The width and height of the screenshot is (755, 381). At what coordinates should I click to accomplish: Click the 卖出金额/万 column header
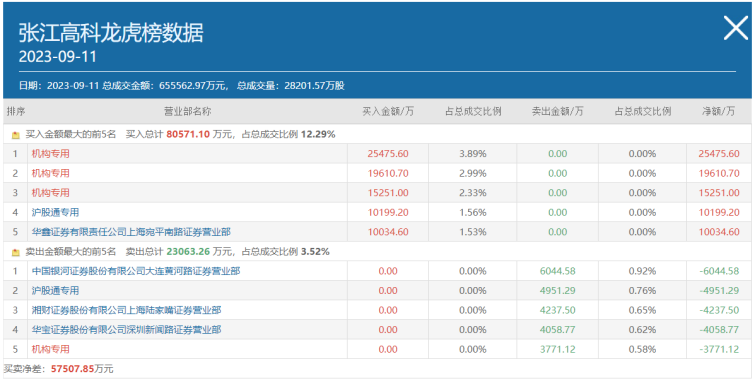(x=558, y=112)
